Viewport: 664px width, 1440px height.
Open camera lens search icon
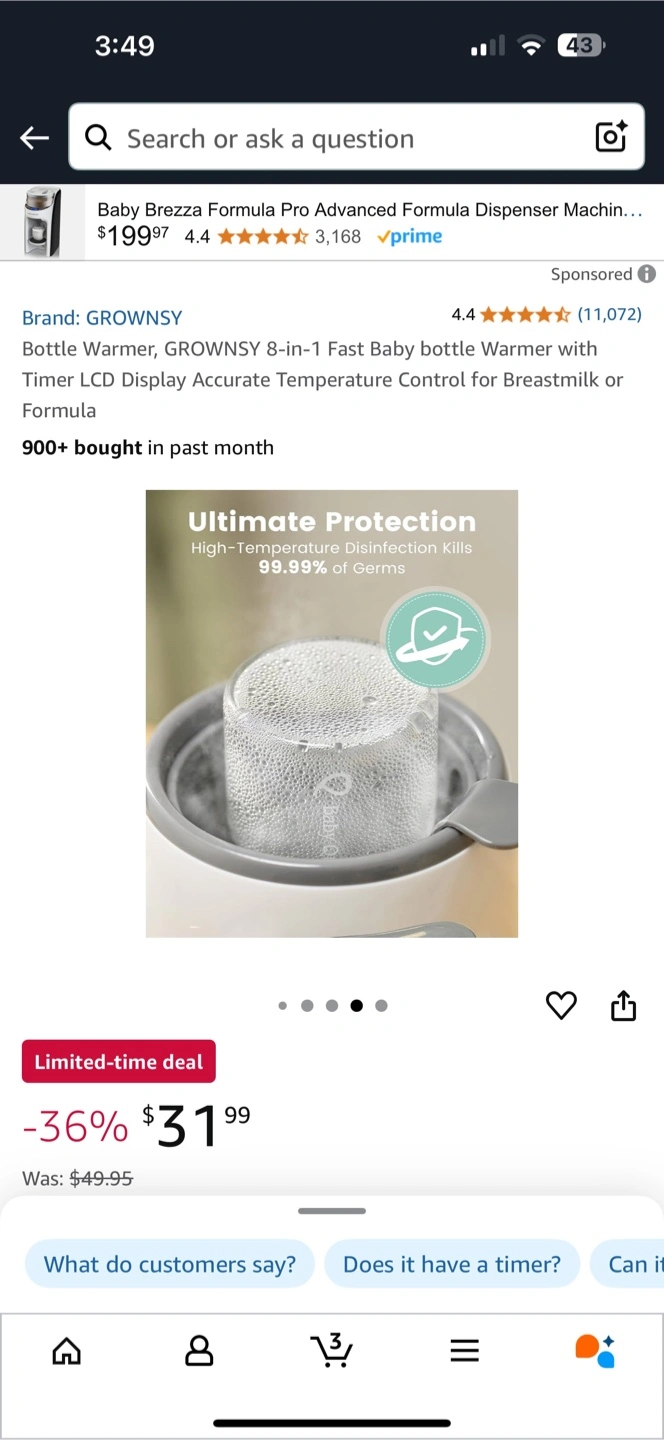tap(611, 137)
